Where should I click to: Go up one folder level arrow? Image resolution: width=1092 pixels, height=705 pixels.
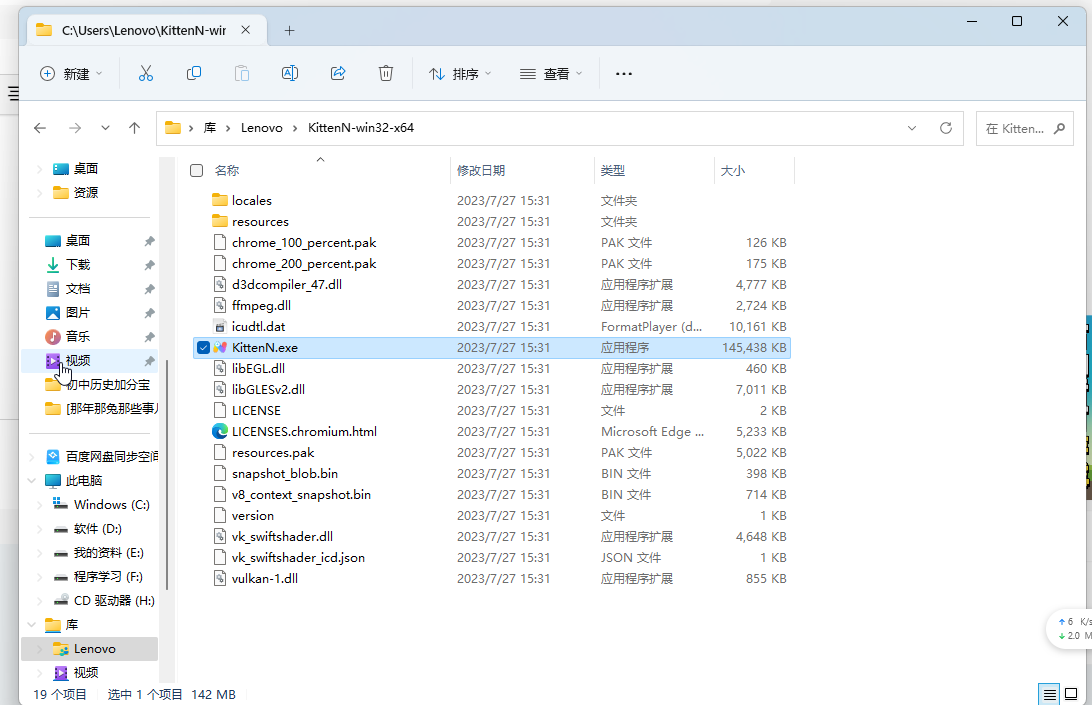tap(134, 128)
